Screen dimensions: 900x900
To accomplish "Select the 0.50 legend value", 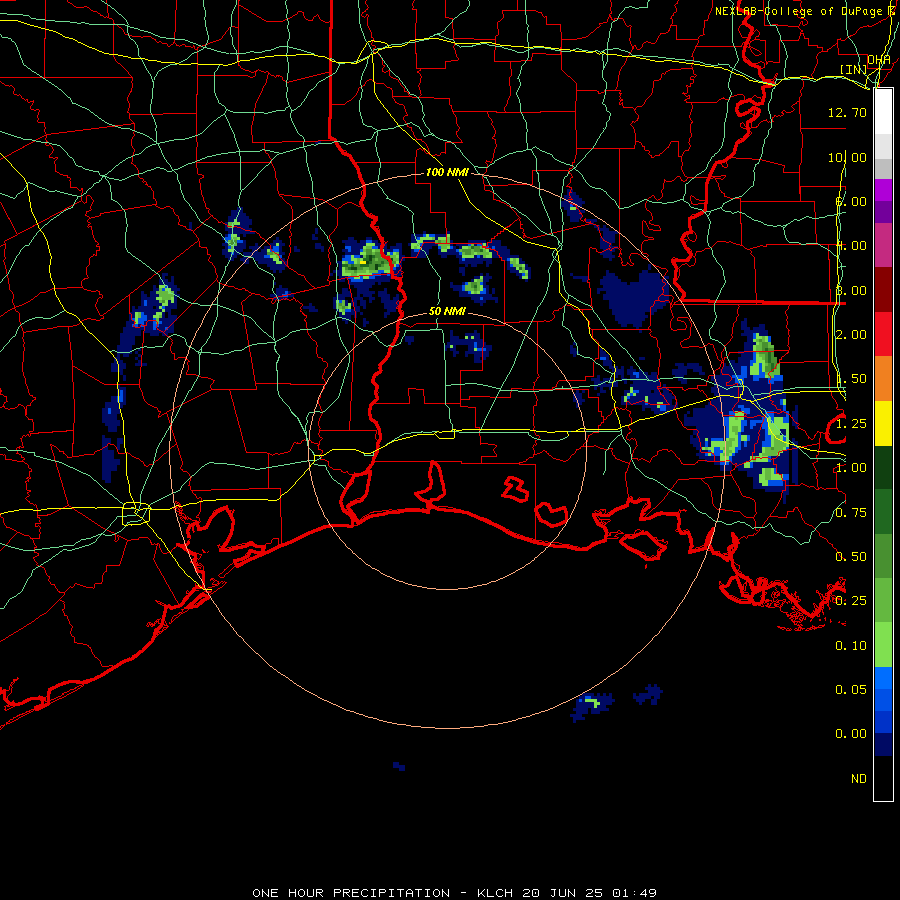I will coord(851,557).
